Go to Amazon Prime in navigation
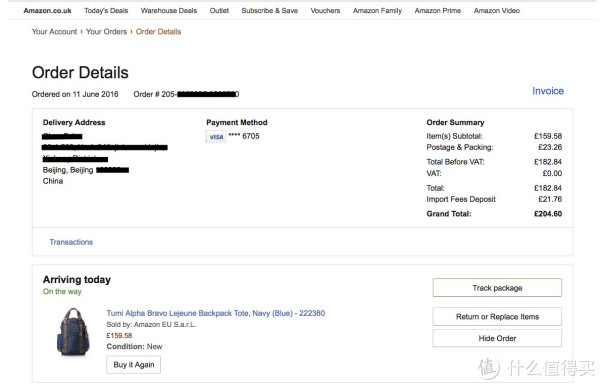600x385 pixels. point(438,11)
